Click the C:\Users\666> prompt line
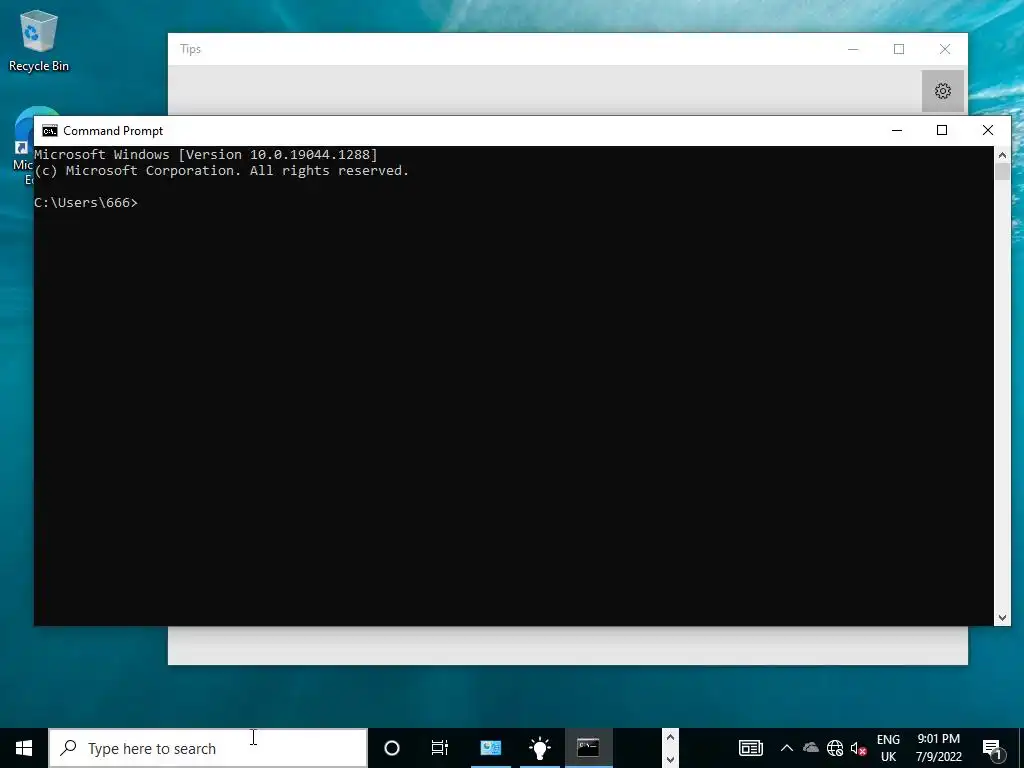 tap(86, 202)
